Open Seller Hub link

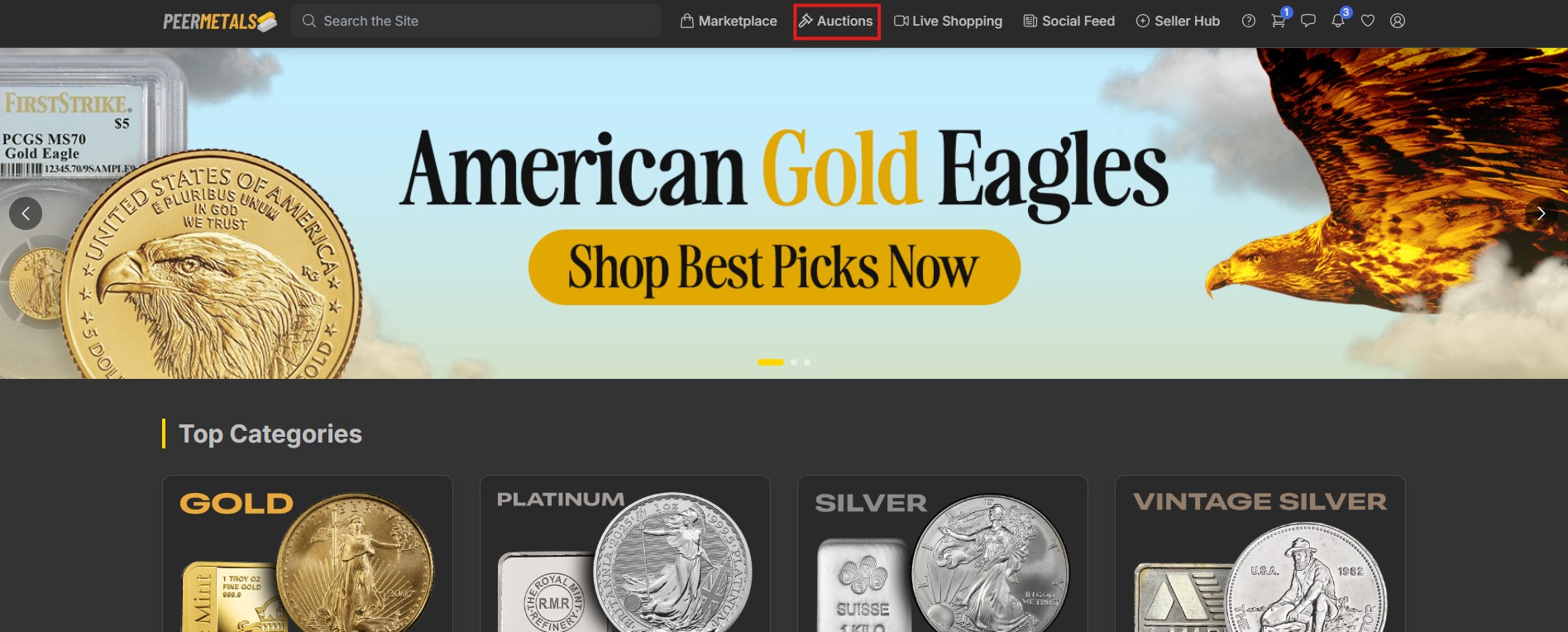point(1178,21)
